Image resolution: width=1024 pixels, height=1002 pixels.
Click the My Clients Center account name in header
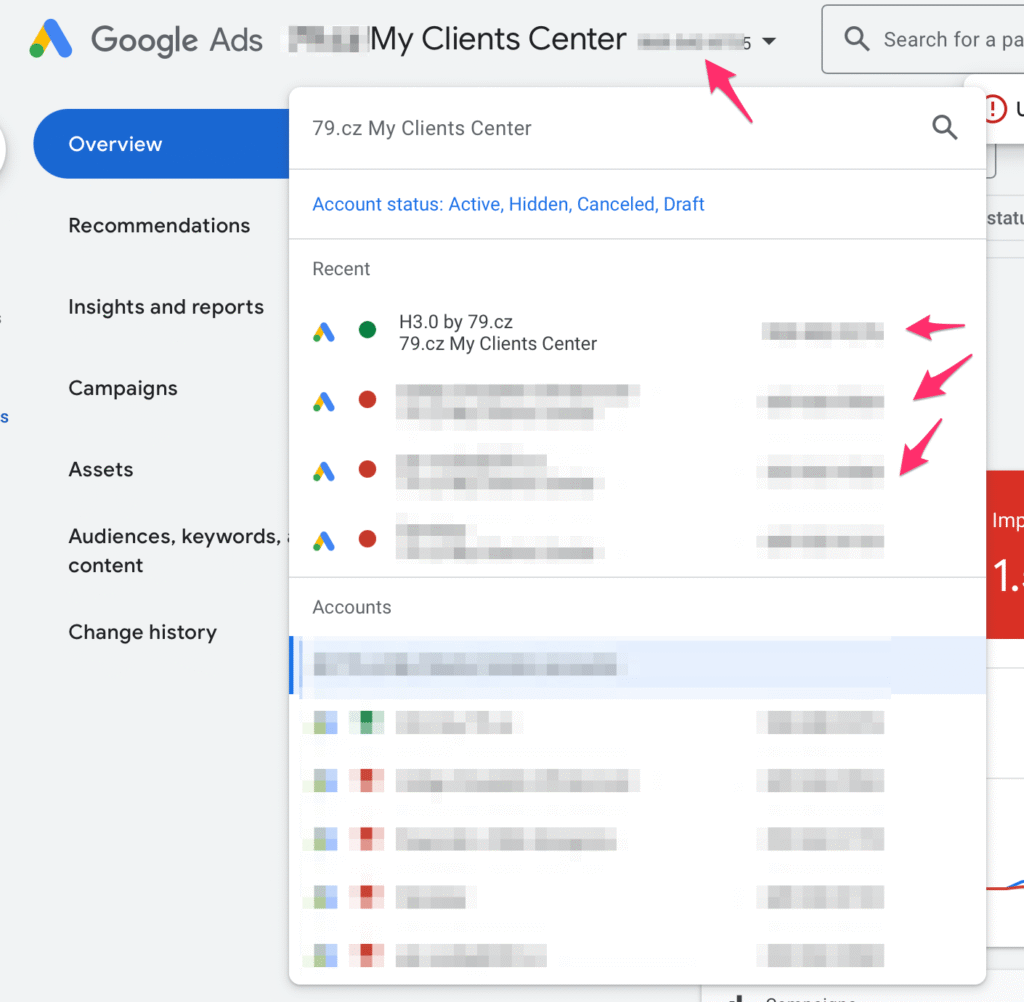click(498, 40)
